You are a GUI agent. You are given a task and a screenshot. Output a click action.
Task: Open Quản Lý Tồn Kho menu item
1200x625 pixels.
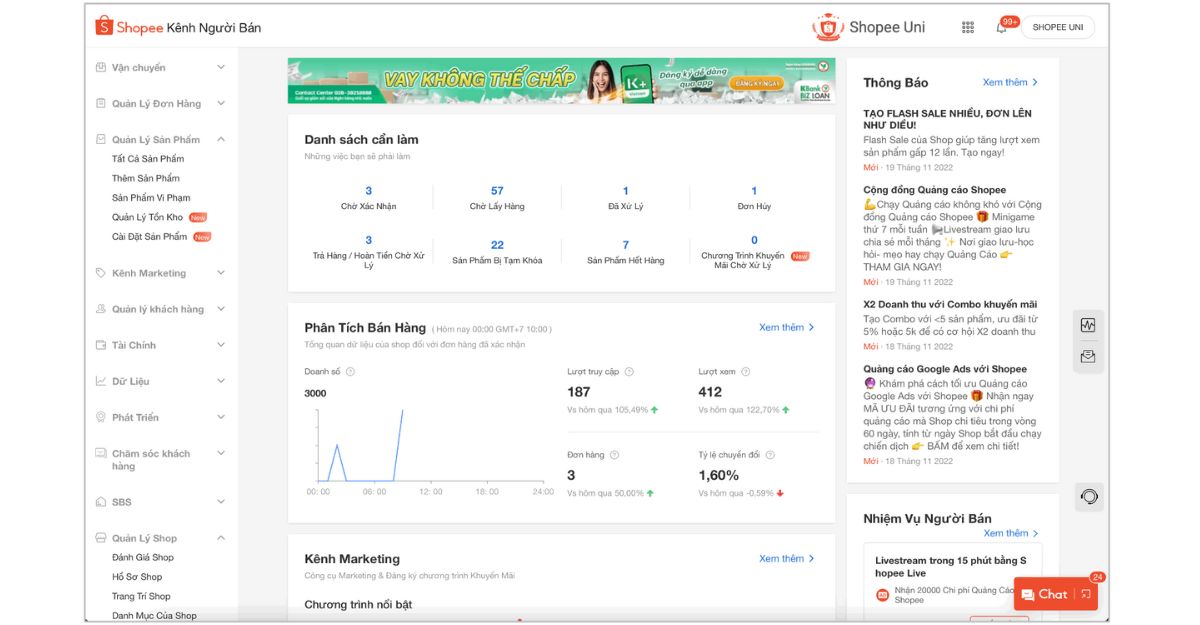pyautogui.click(x=148, y=217)
